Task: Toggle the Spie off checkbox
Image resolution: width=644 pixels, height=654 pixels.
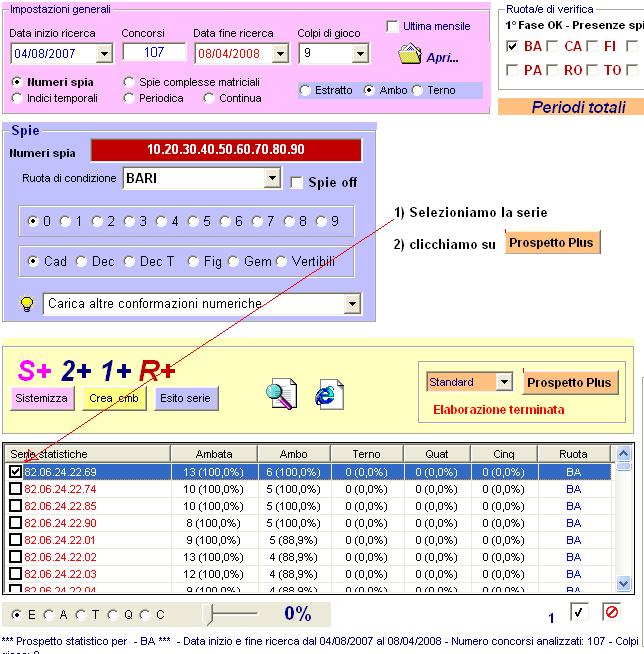Action: (297, 183)
